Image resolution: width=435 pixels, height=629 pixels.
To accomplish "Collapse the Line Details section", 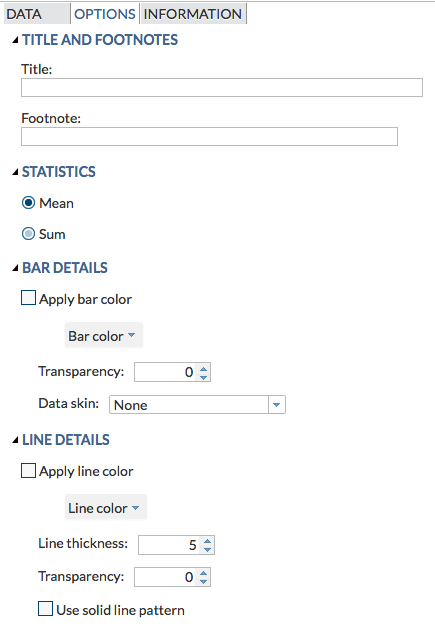I will coord(15,440).
